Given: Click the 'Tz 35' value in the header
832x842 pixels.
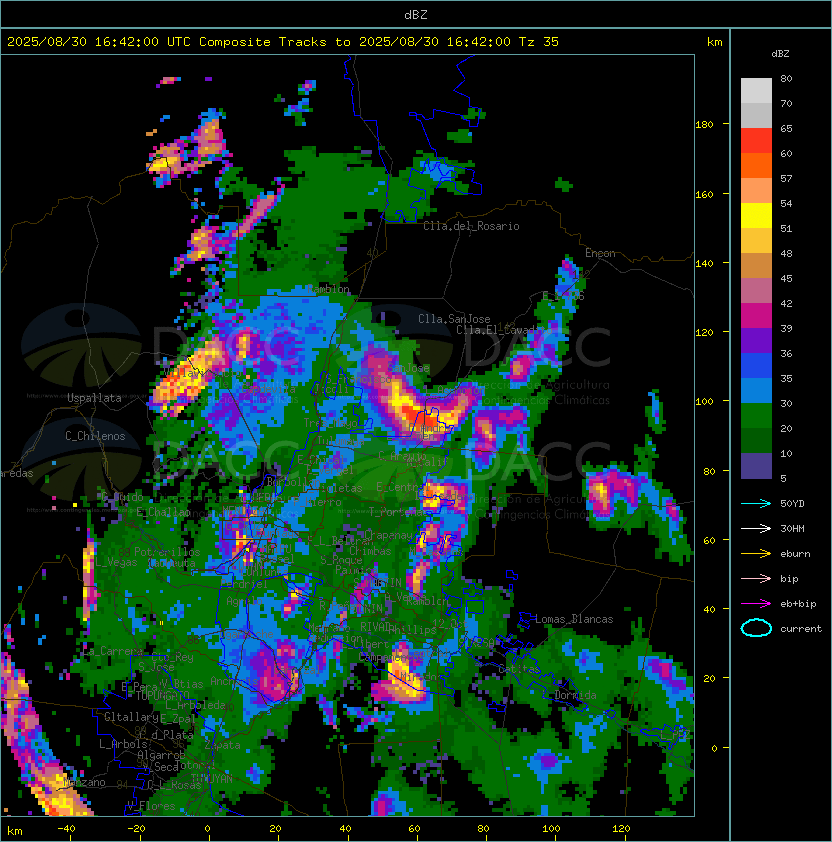Looking at the screenshot, I should click(539, 42).
